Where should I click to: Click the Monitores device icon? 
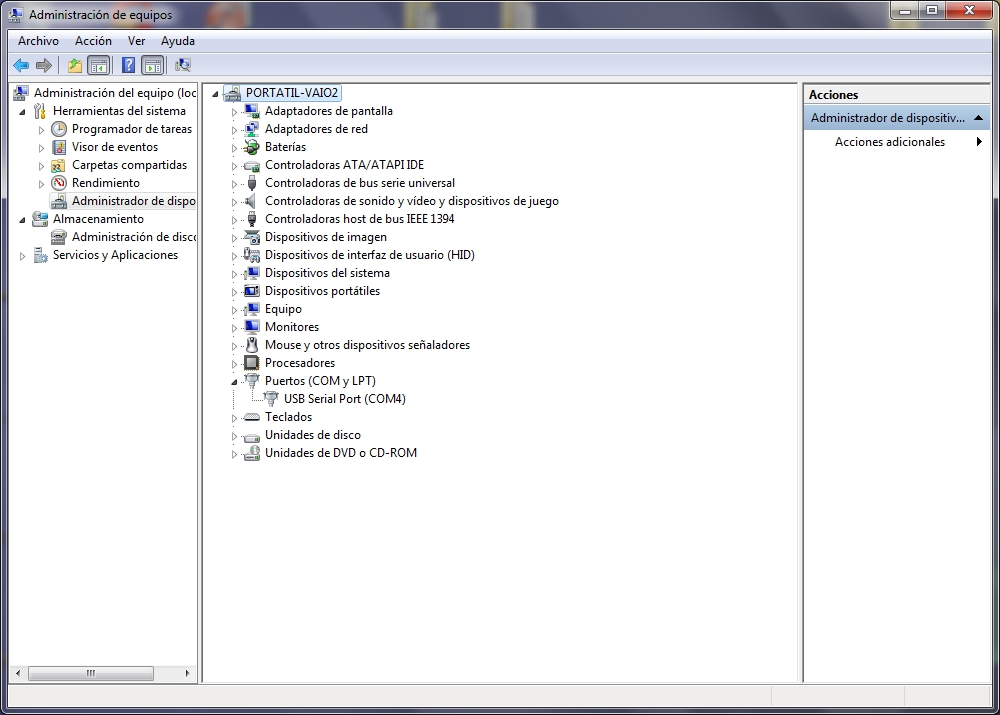point(253,327)
